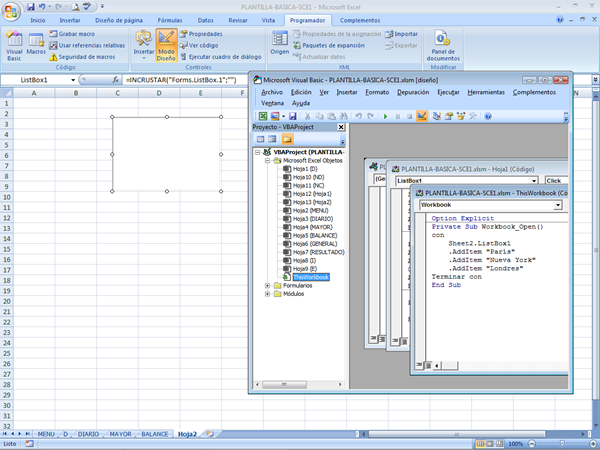Close the Proyecto - VBAProject panel

[341, 128]
